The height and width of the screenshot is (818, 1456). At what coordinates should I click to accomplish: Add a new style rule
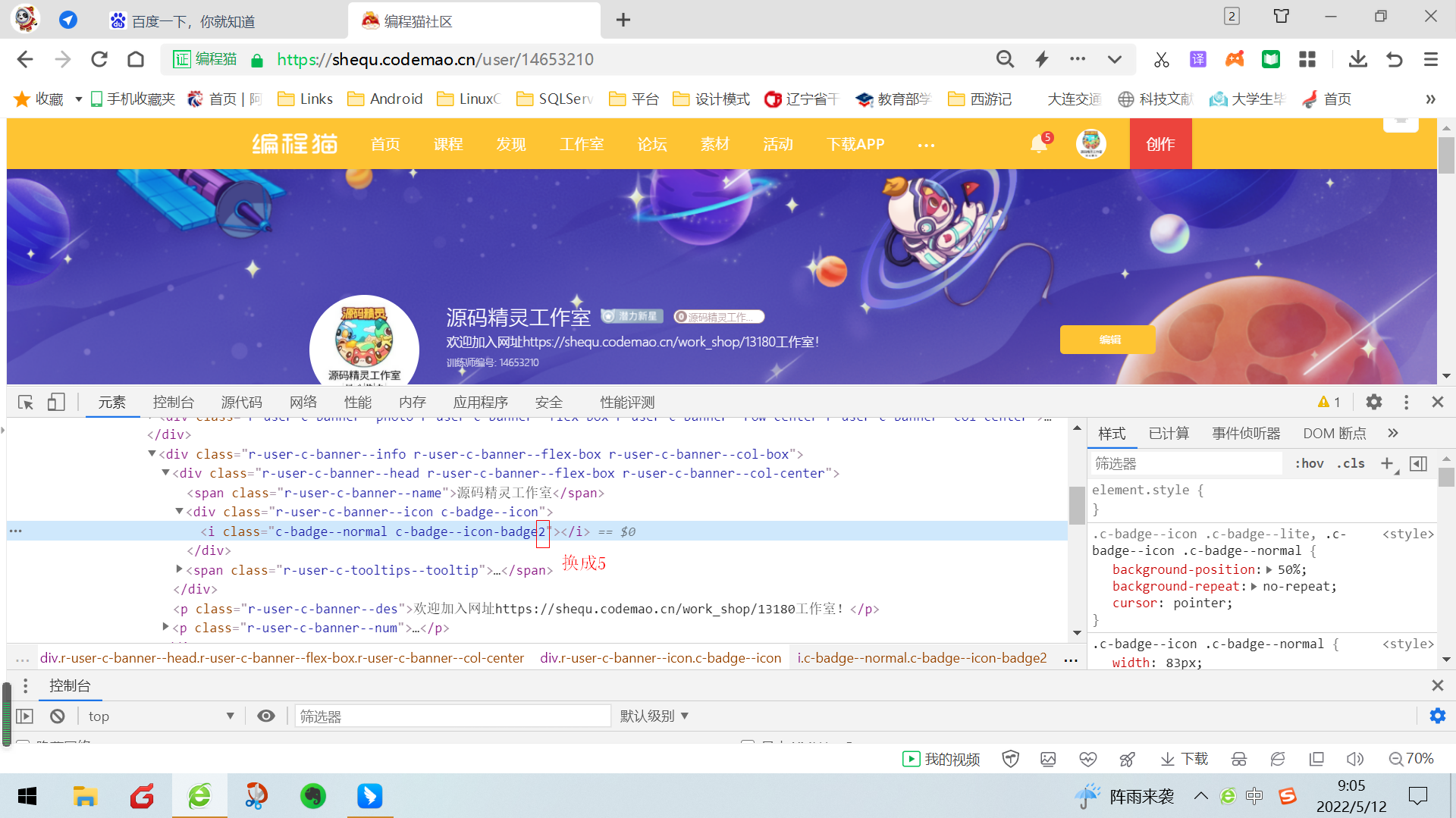pyautogui.click(x=1387, y=463)
